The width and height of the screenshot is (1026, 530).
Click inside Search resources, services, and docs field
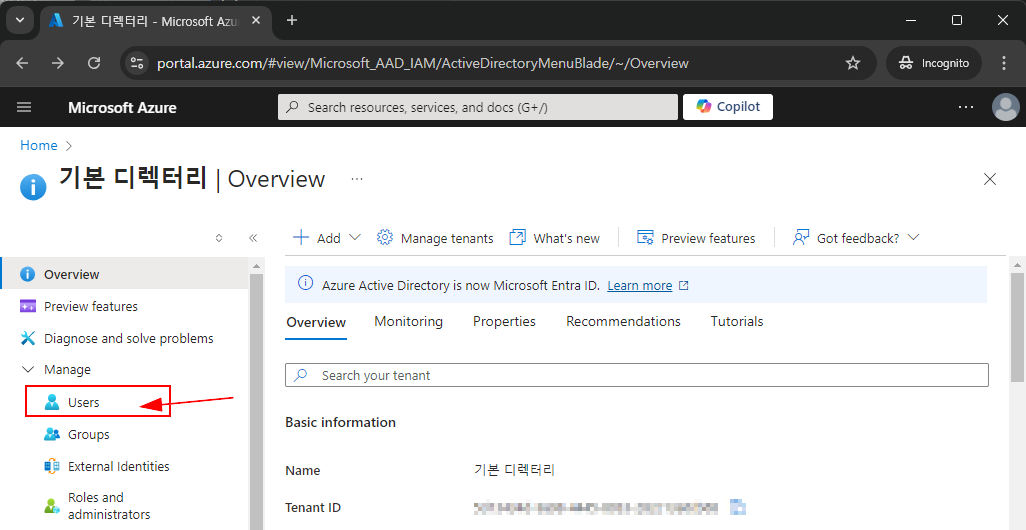[x=478, y=107]
